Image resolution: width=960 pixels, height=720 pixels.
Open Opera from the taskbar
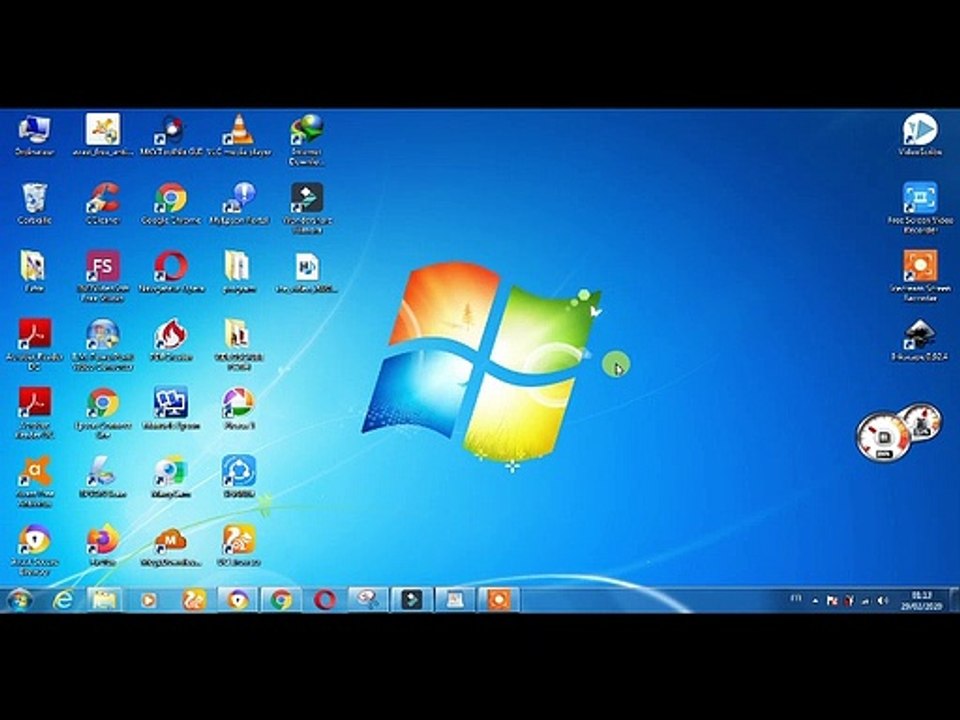tap(325, 600)
